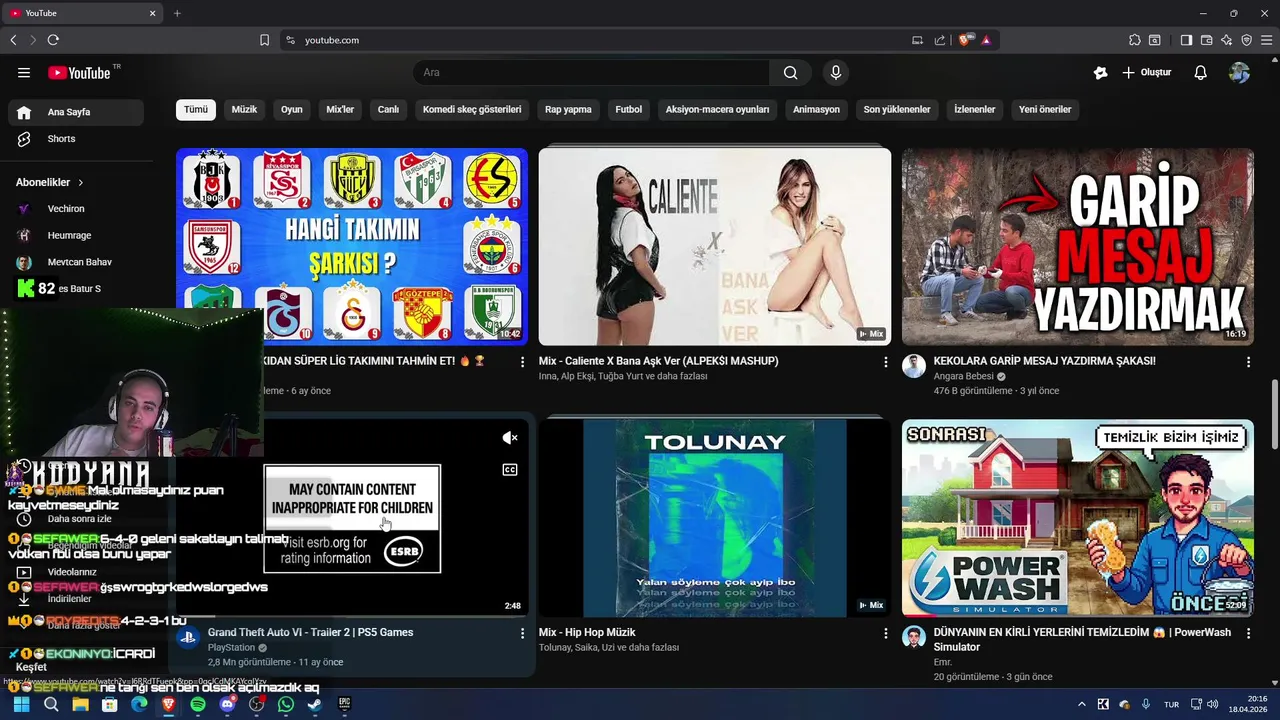Image resolution: width=1280 pixels, height=720 pixels.
Task: Toggle browser sidebar panel icon
Action: (1186, 40)
